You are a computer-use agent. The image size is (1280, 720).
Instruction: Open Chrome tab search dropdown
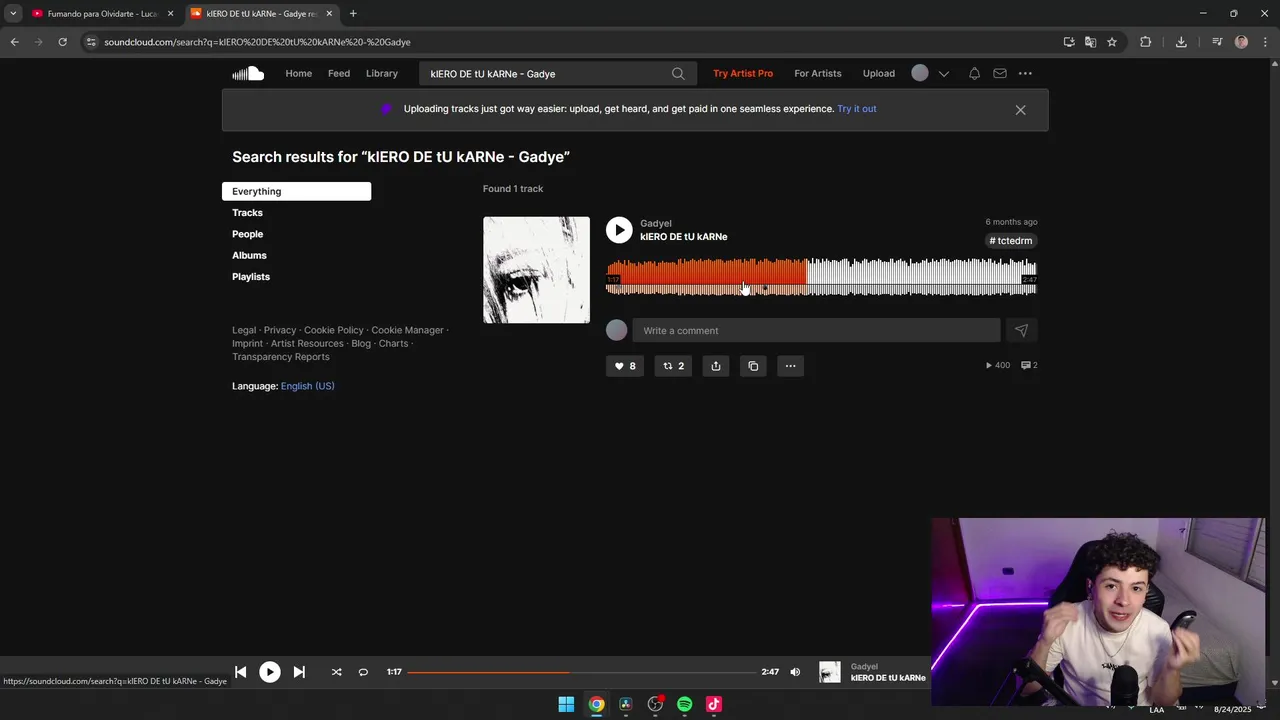click(13, 13)
